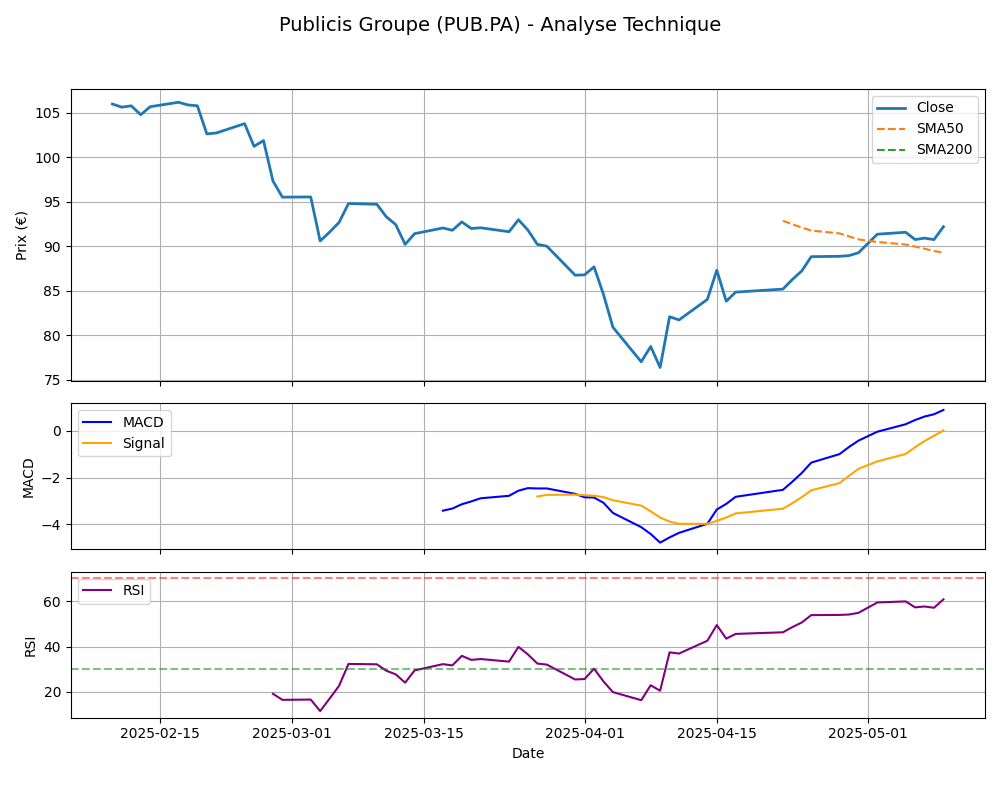
Task: Click the purple line sample beside 'RSI' legend
Action: point(98,590)
